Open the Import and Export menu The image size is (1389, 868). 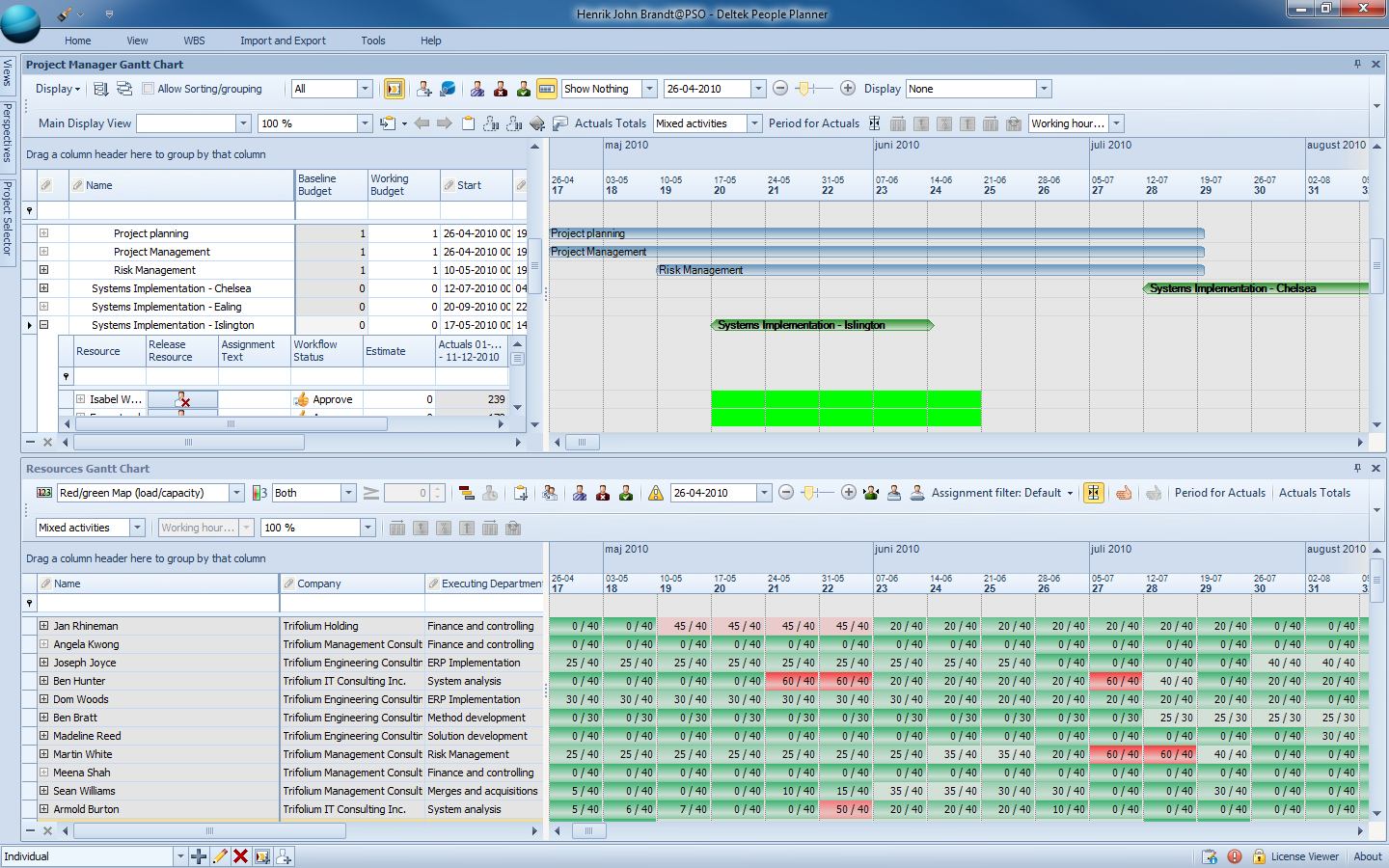point(283,41)
